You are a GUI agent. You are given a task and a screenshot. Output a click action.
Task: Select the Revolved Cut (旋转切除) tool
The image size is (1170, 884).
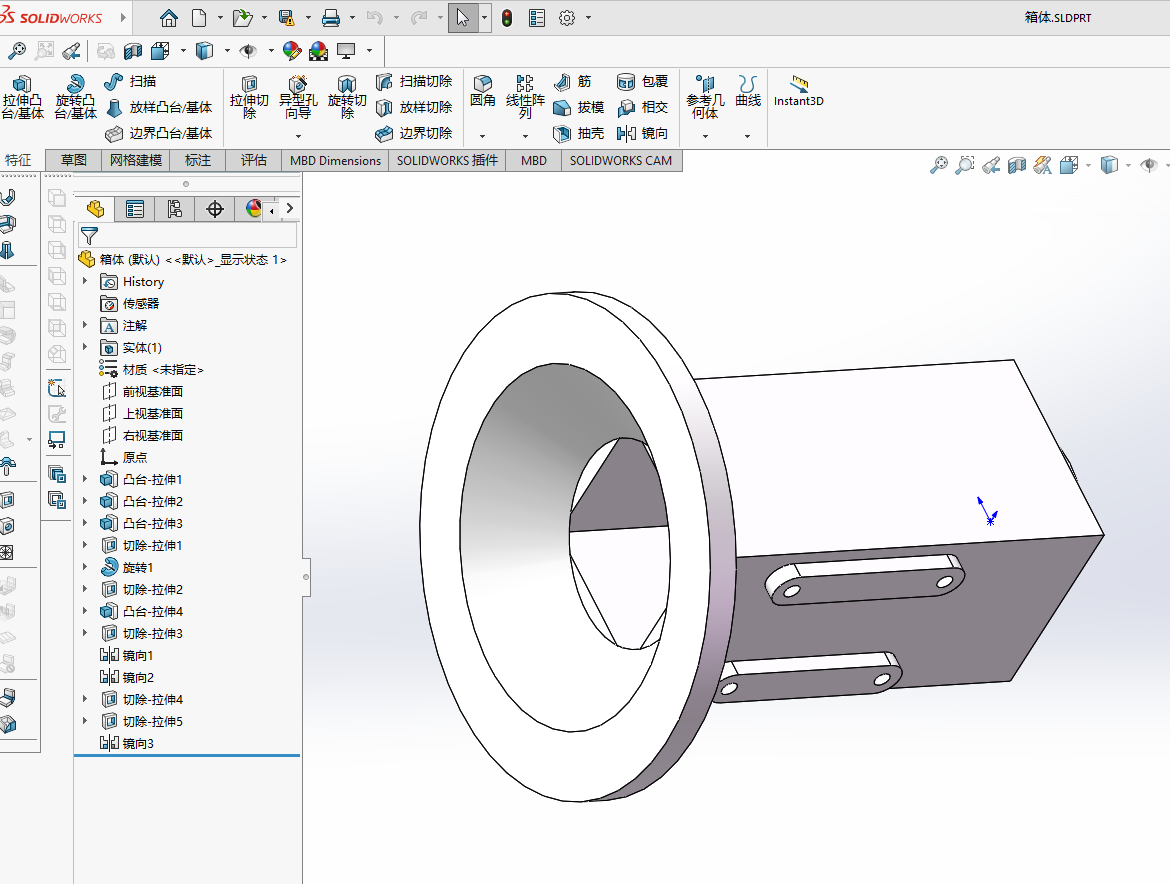[x=347, y=97]
